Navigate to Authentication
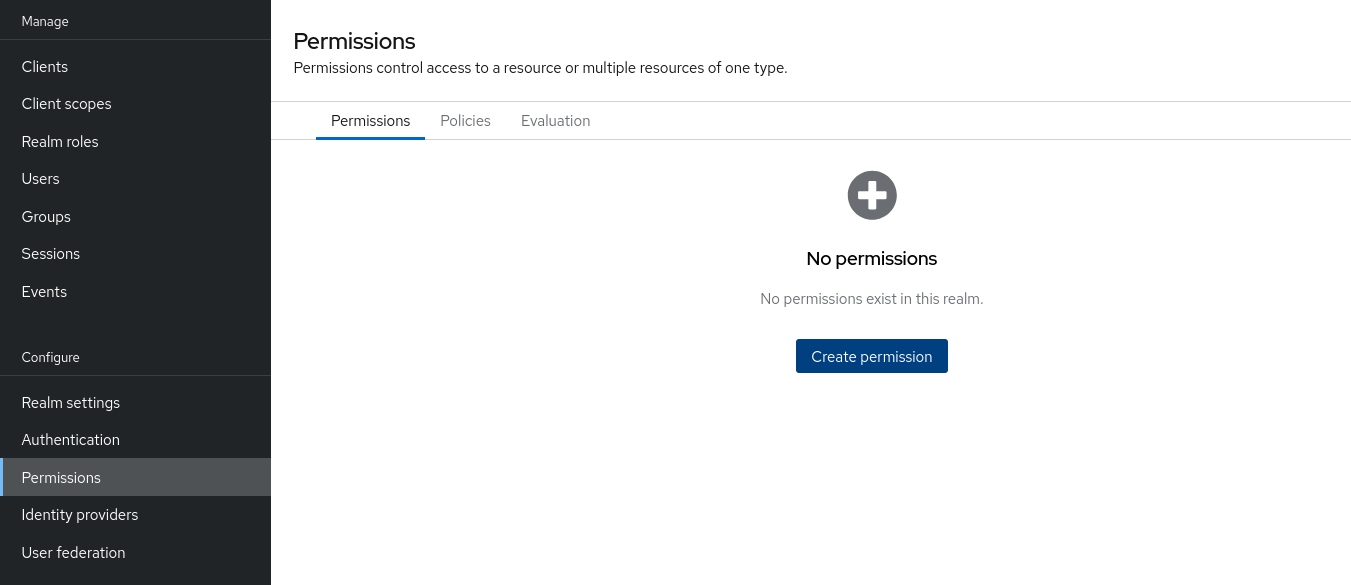Viewport: 1351px width, 585px height. 70,439
